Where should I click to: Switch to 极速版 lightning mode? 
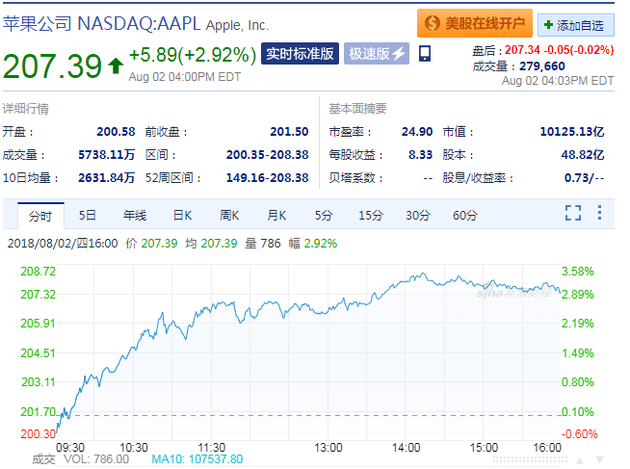pos(377,54)
